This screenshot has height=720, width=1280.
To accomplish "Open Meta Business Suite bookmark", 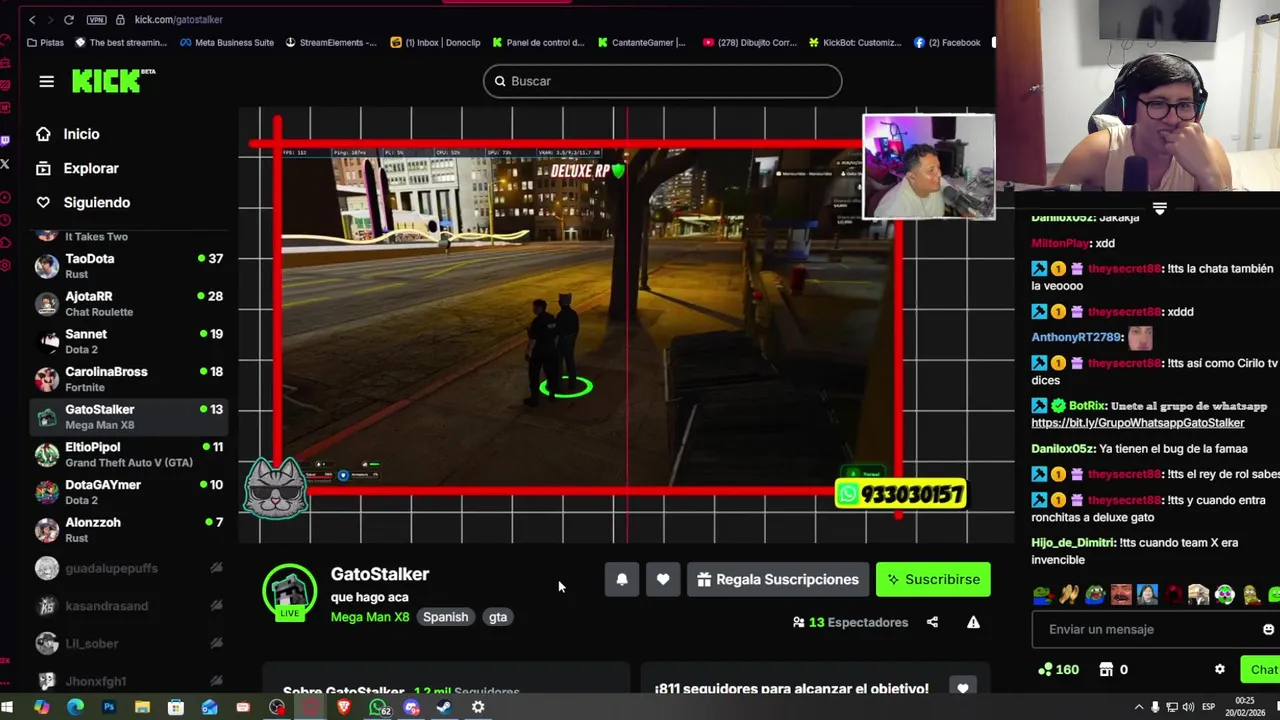I will pyautogui.click(x=226, y=43).
